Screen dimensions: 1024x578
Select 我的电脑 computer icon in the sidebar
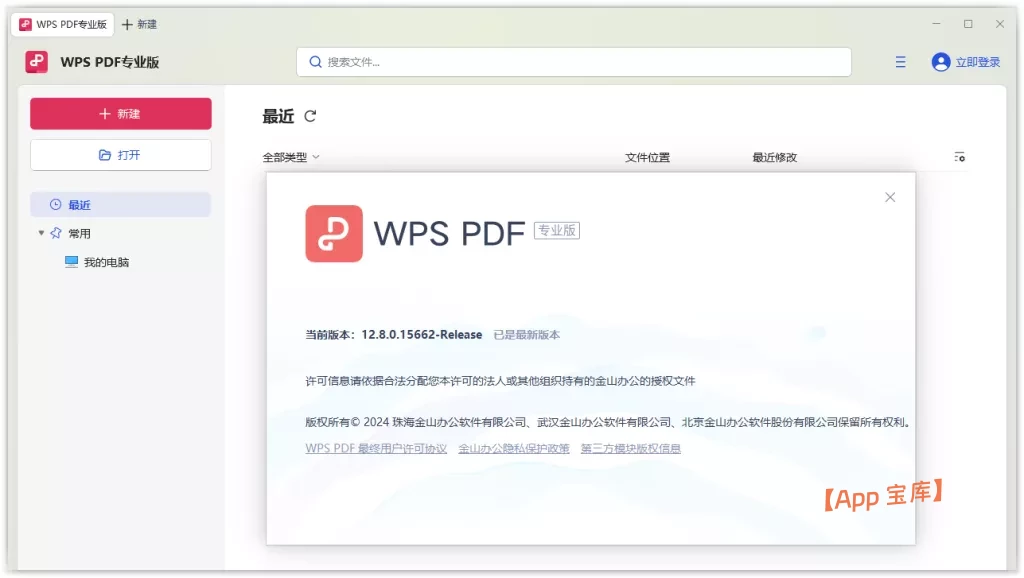tap(71, 262)
